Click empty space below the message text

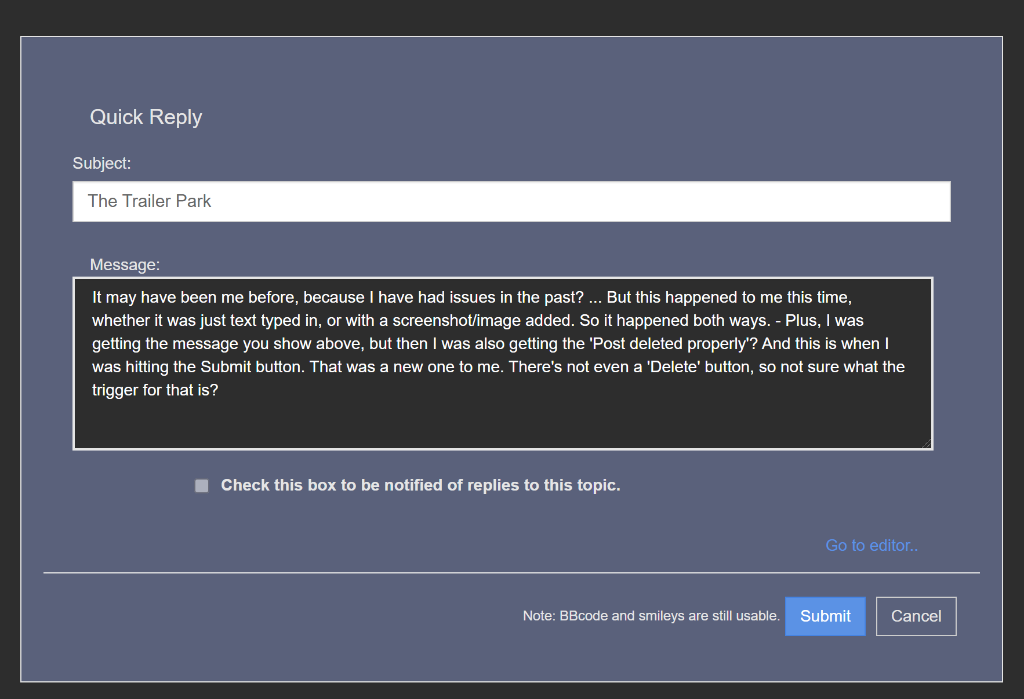pos(500,425)
